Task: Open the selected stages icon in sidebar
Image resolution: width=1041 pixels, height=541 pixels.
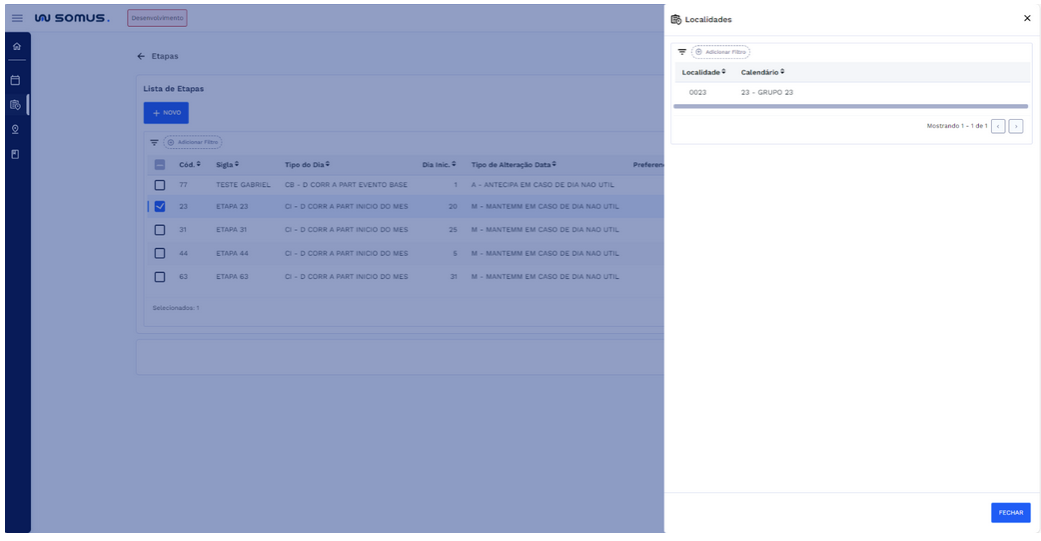Action: 16,104
